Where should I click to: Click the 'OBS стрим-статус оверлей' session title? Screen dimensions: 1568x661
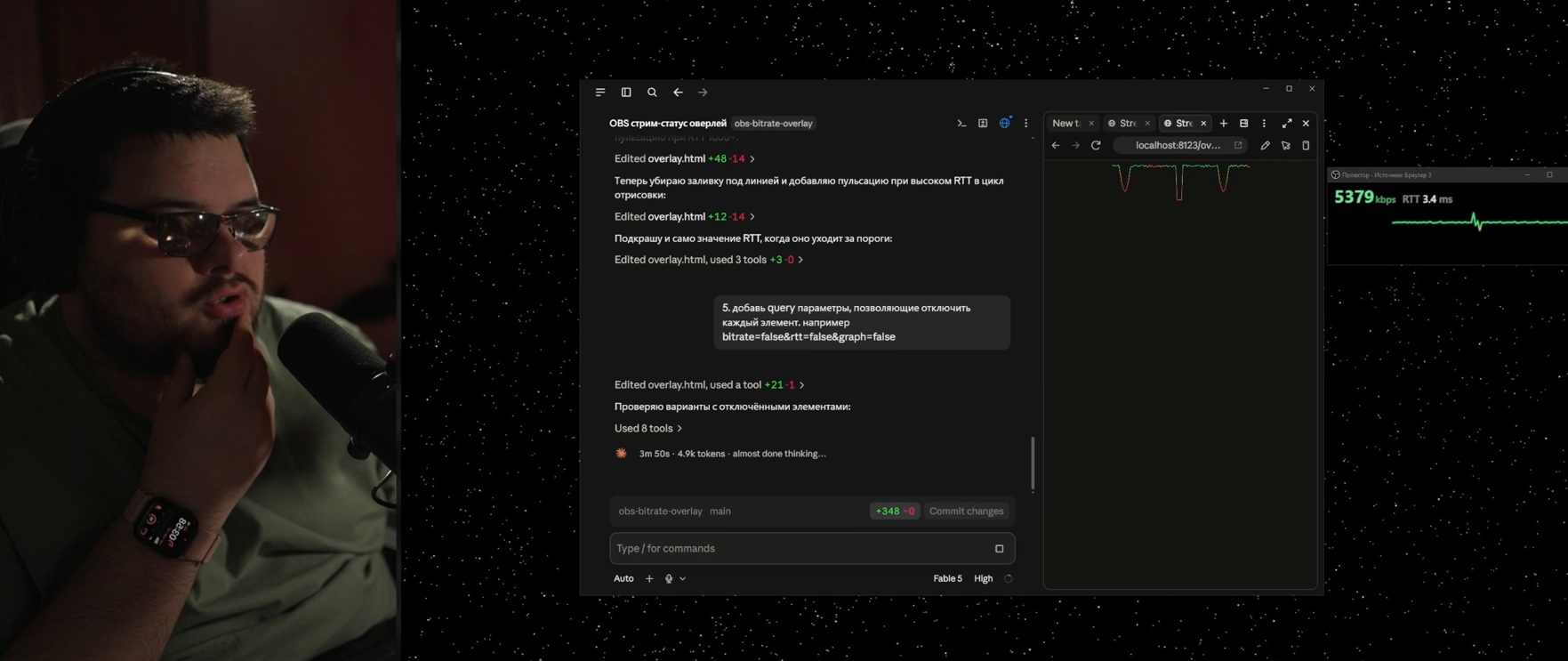pos(667,124)
